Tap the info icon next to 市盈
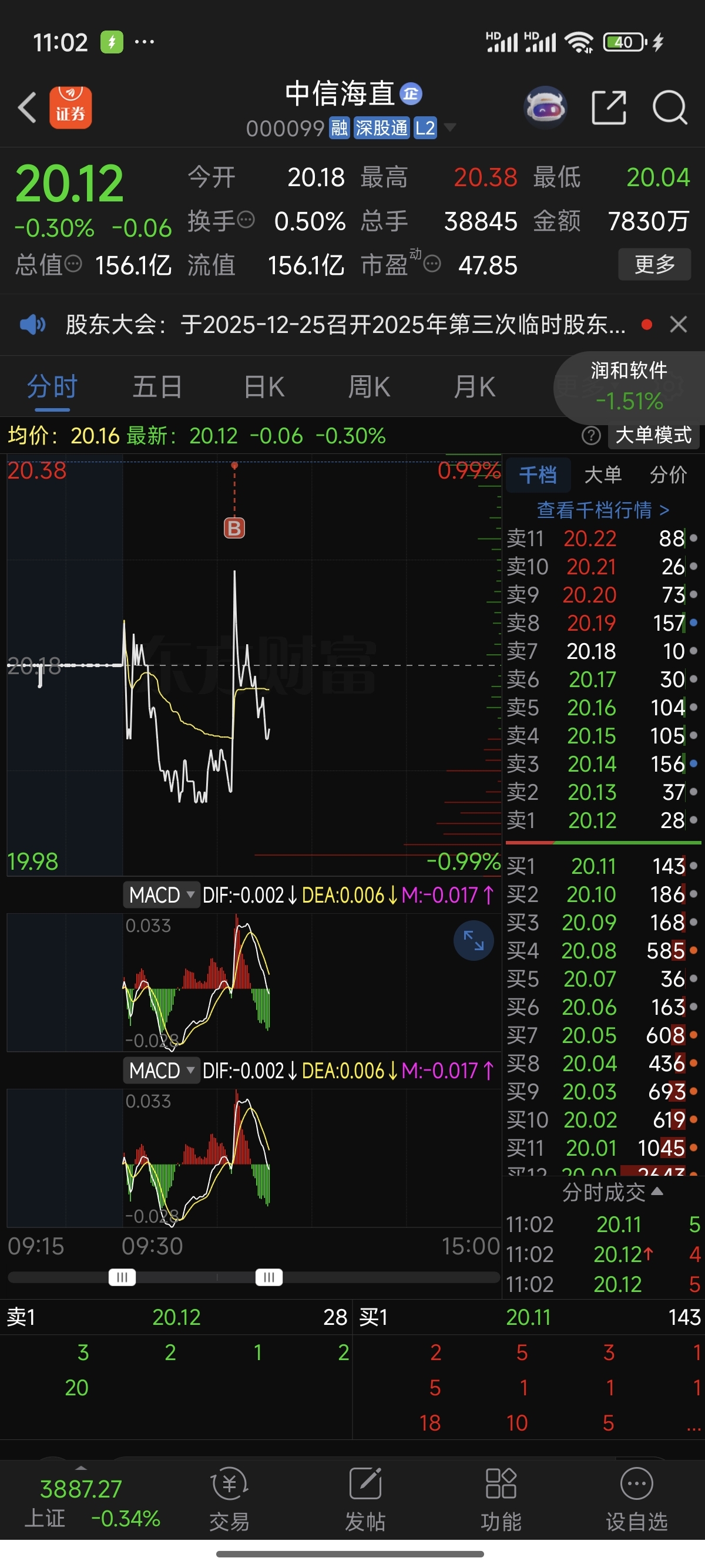The height and width of the screenshot is (1568, 705). click(432, 264)
